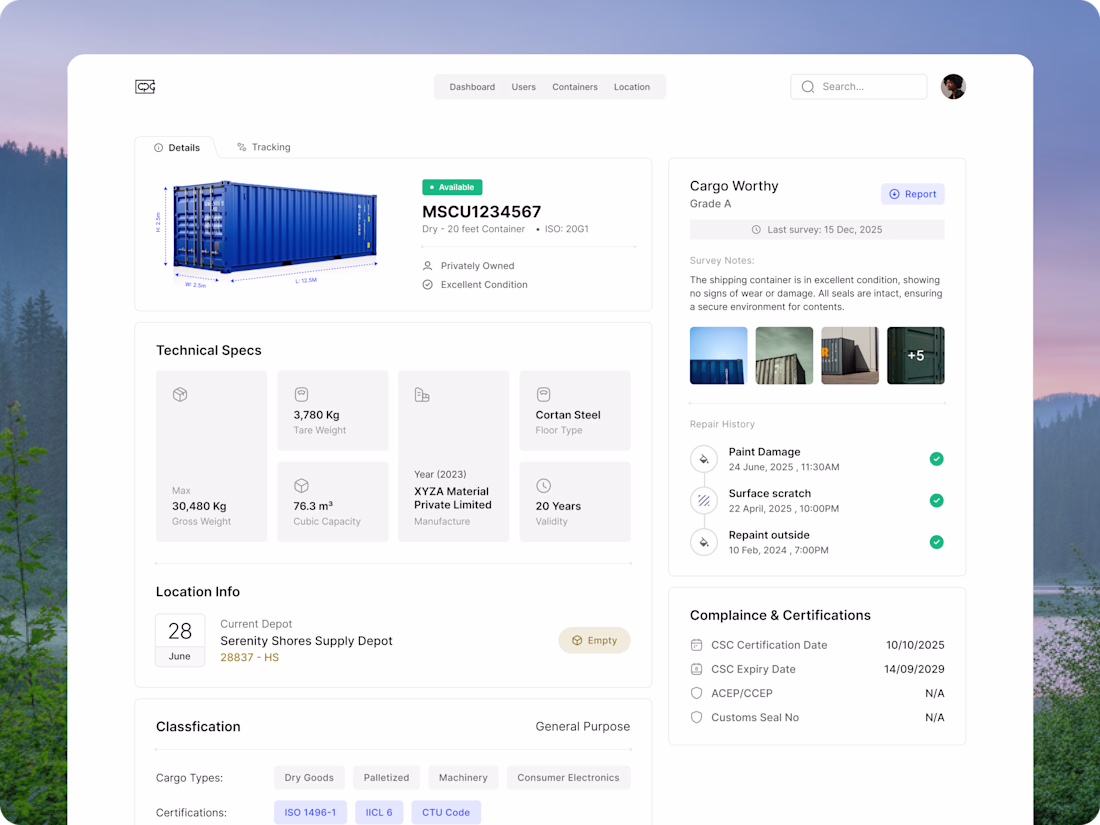Click the Empty status badge
1100x825 pixels.
594,640
